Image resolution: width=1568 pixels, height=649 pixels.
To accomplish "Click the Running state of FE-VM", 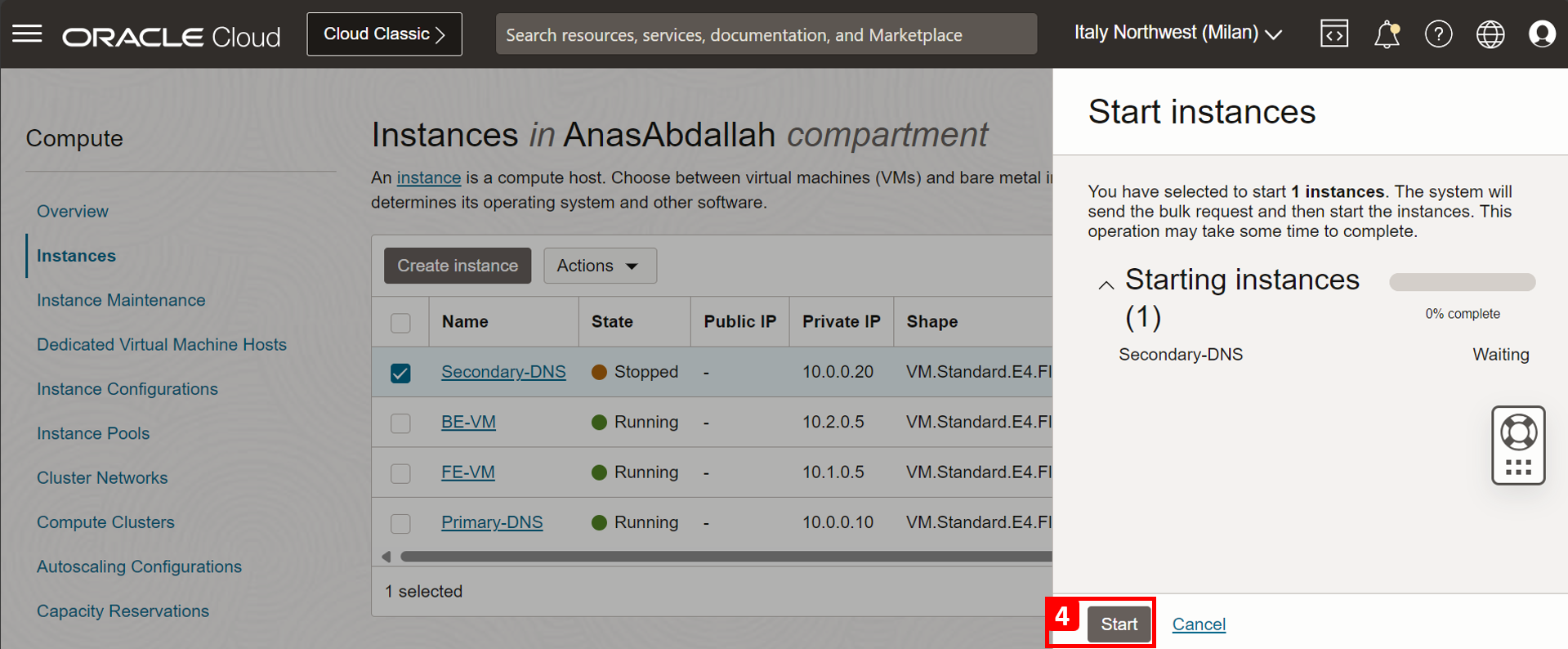I will pyautogui.click(x=635, y=472).
